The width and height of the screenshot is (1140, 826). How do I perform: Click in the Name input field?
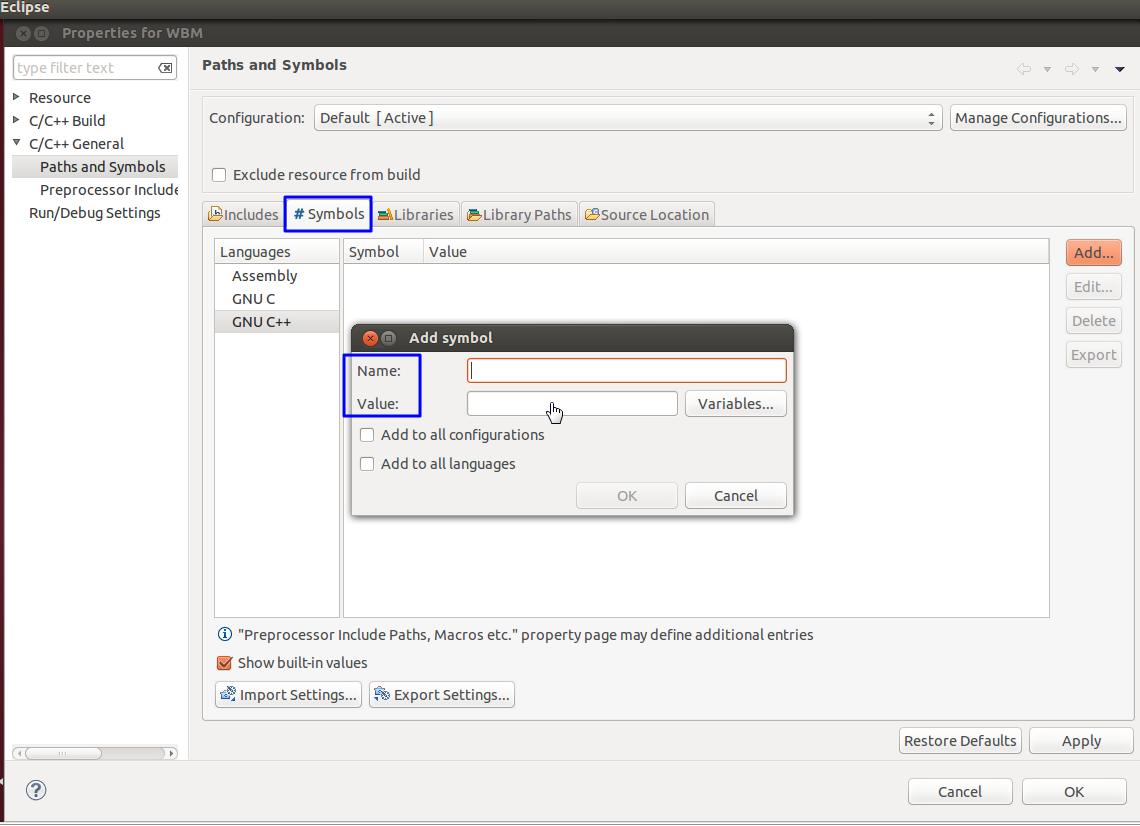click(x=627, y=371)
